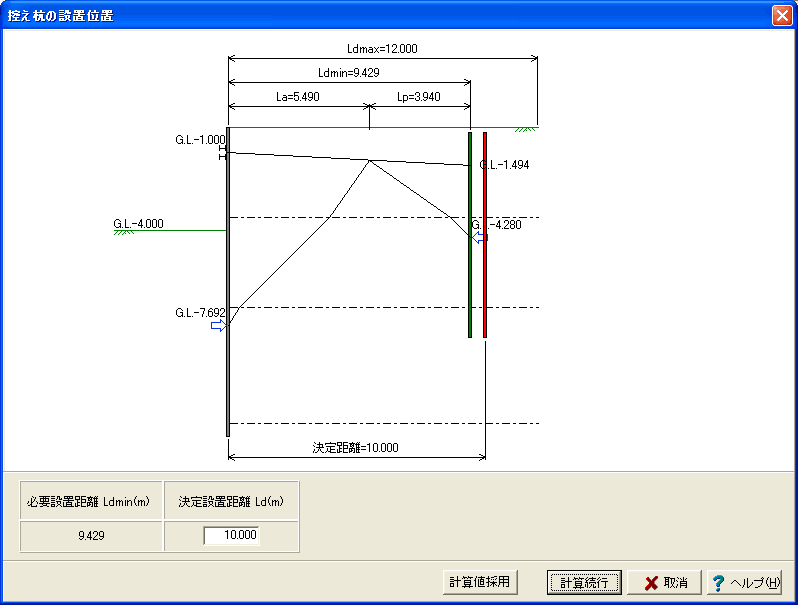The image size is (798, 605).
Task: Click the G.L.-1.494 elevation label
Action: [504, 165]
